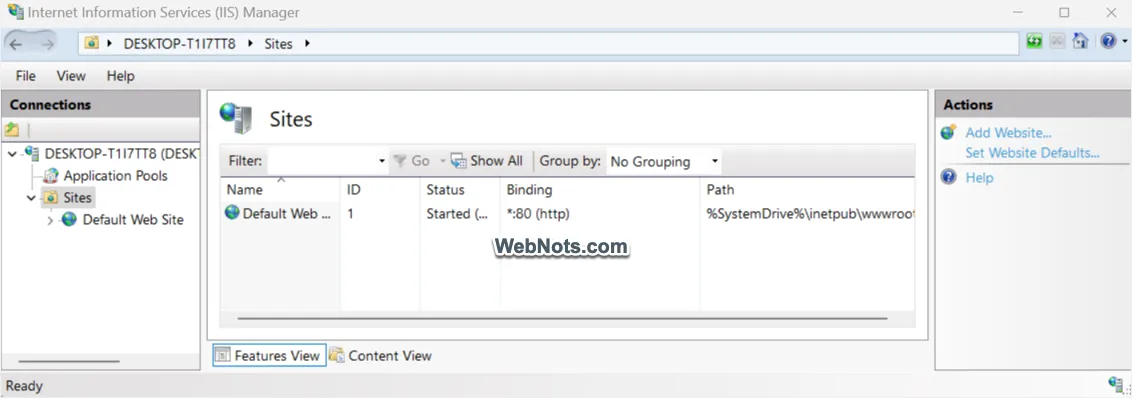Image resolution: width=1132 pixels, height=398 pixels.
Task: Click the Stop icon in address toolbar
Action: tap(1058, 40)
